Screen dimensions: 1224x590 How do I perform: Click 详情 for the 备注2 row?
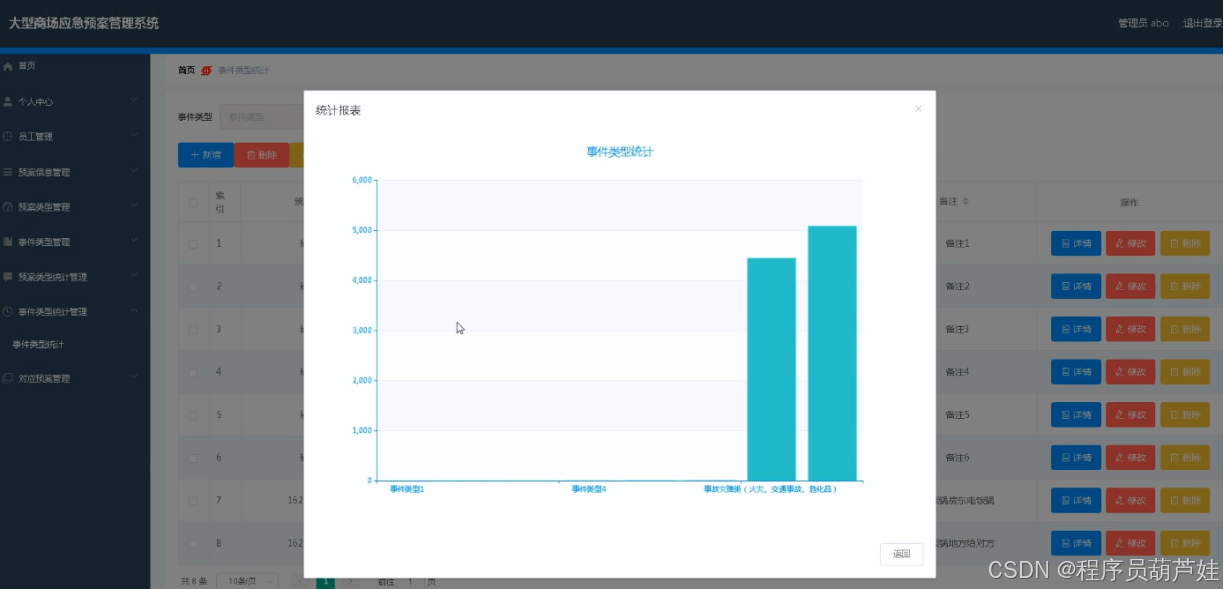pyautogui.click(x=1076, y=287)
